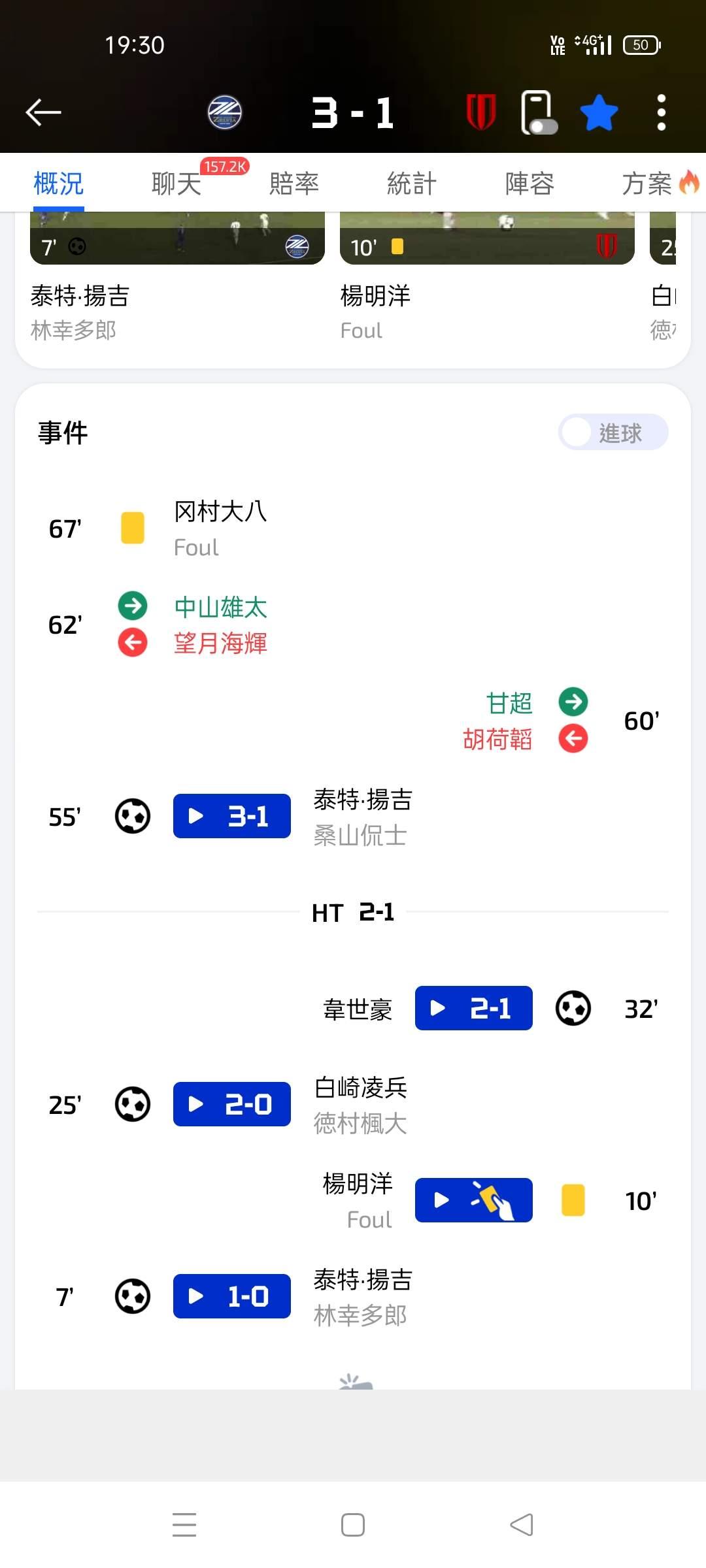706x1568 pixels.
Task: Toggle the phone notification switch icon
Action: pyautogui.click(x=539, y=113)
